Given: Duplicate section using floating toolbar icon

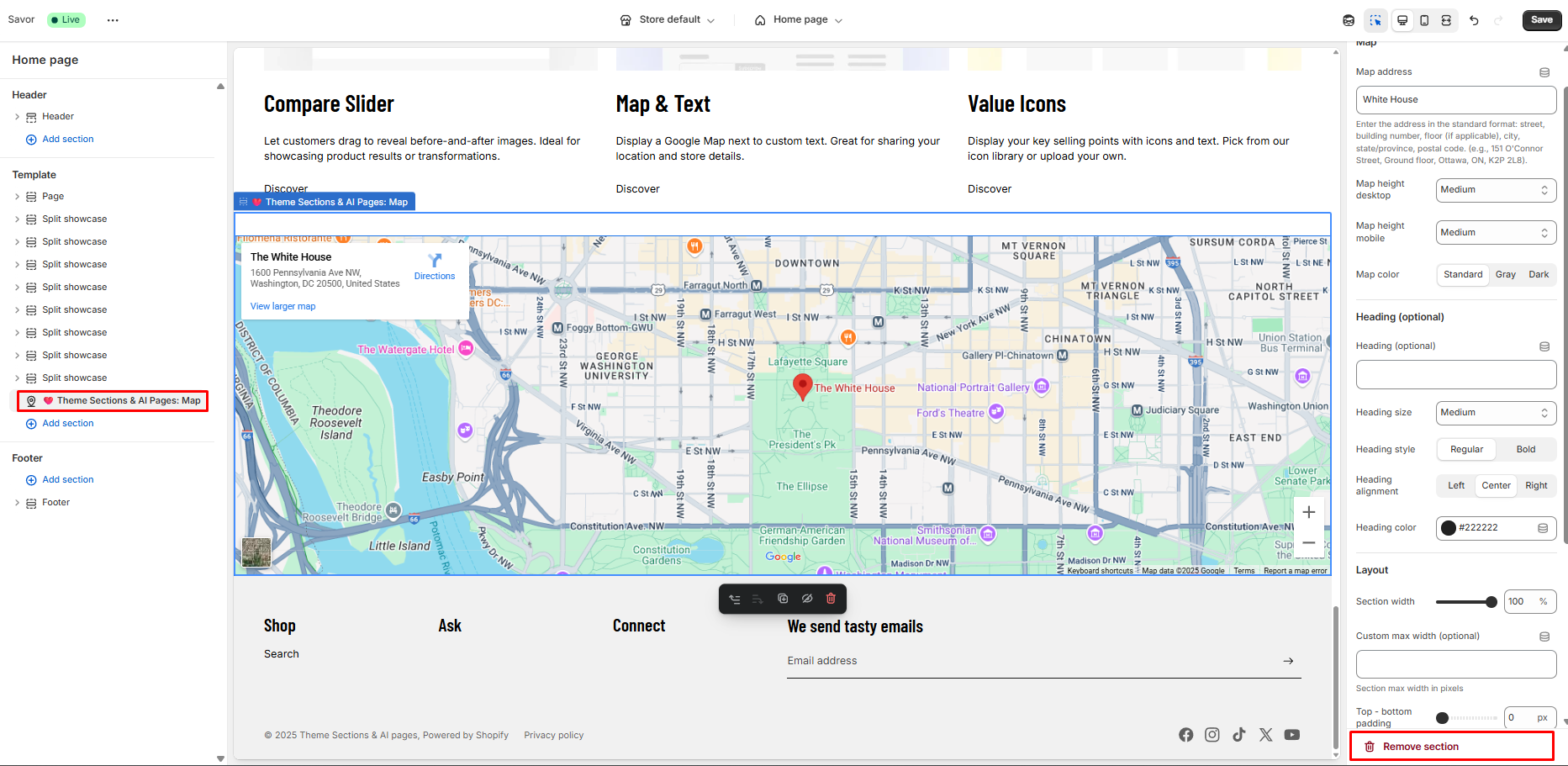Looking at the screenshot, I should pyautogui.click(x=783, y=599).
